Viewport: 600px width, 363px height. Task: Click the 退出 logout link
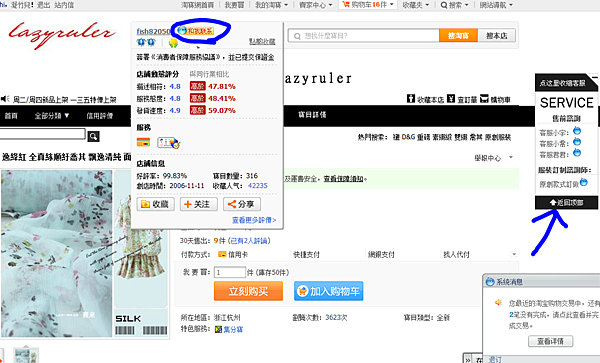pos(44,5)
